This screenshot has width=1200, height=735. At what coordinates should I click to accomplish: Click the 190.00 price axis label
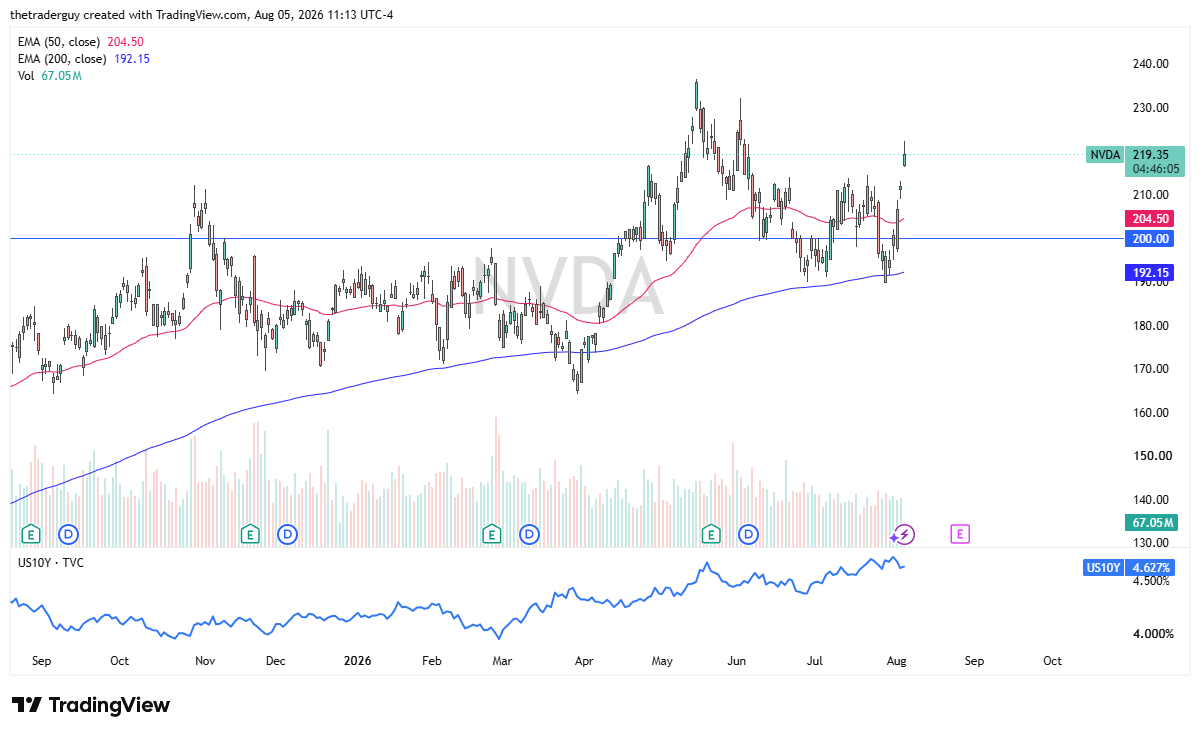click(x=1151, y=283)
